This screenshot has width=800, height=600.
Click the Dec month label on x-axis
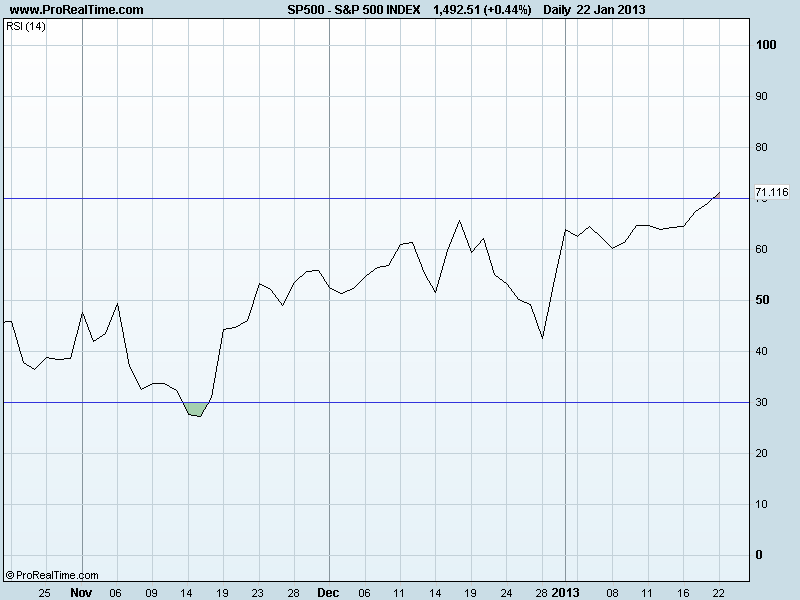328,592
